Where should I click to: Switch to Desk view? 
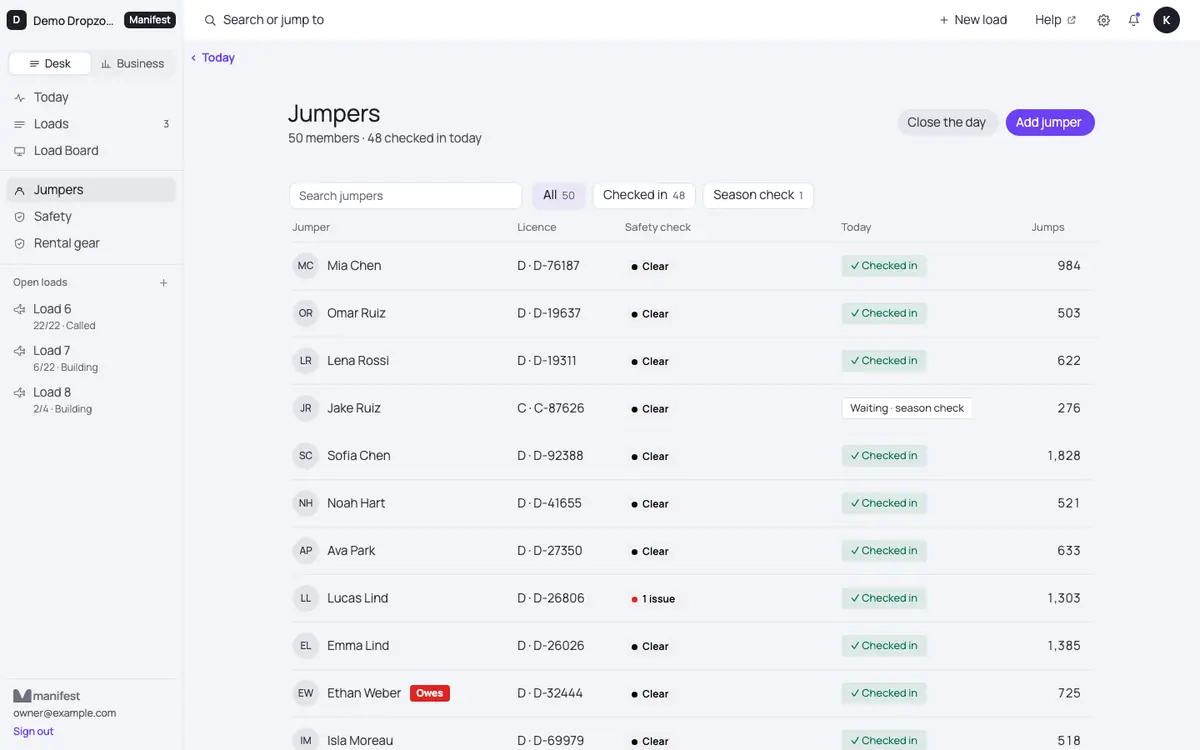pyautogui.click(x=50, y=63)
